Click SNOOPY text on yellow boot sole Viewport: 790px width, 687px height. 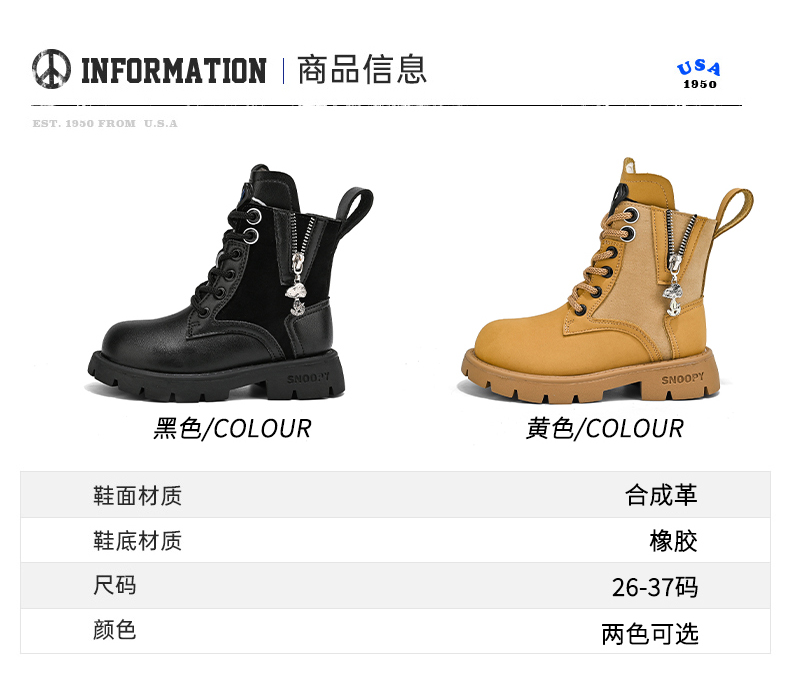point(683,378)
